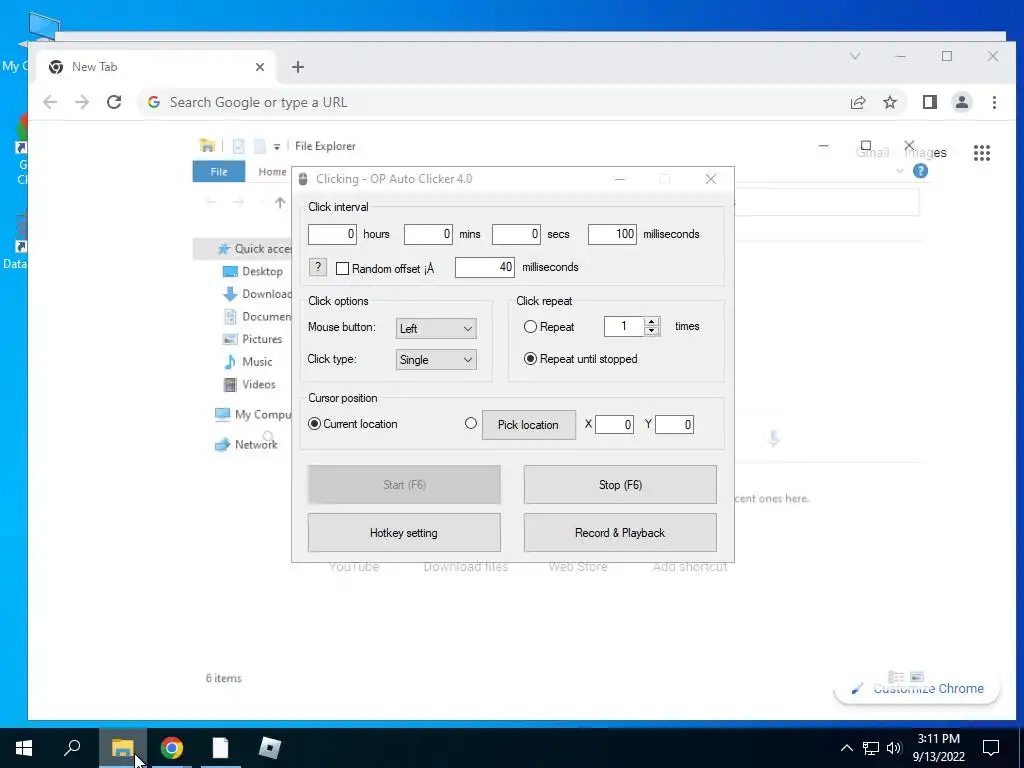
Task: Select the Repeat radio button
Action: click(x=530, y=327)
